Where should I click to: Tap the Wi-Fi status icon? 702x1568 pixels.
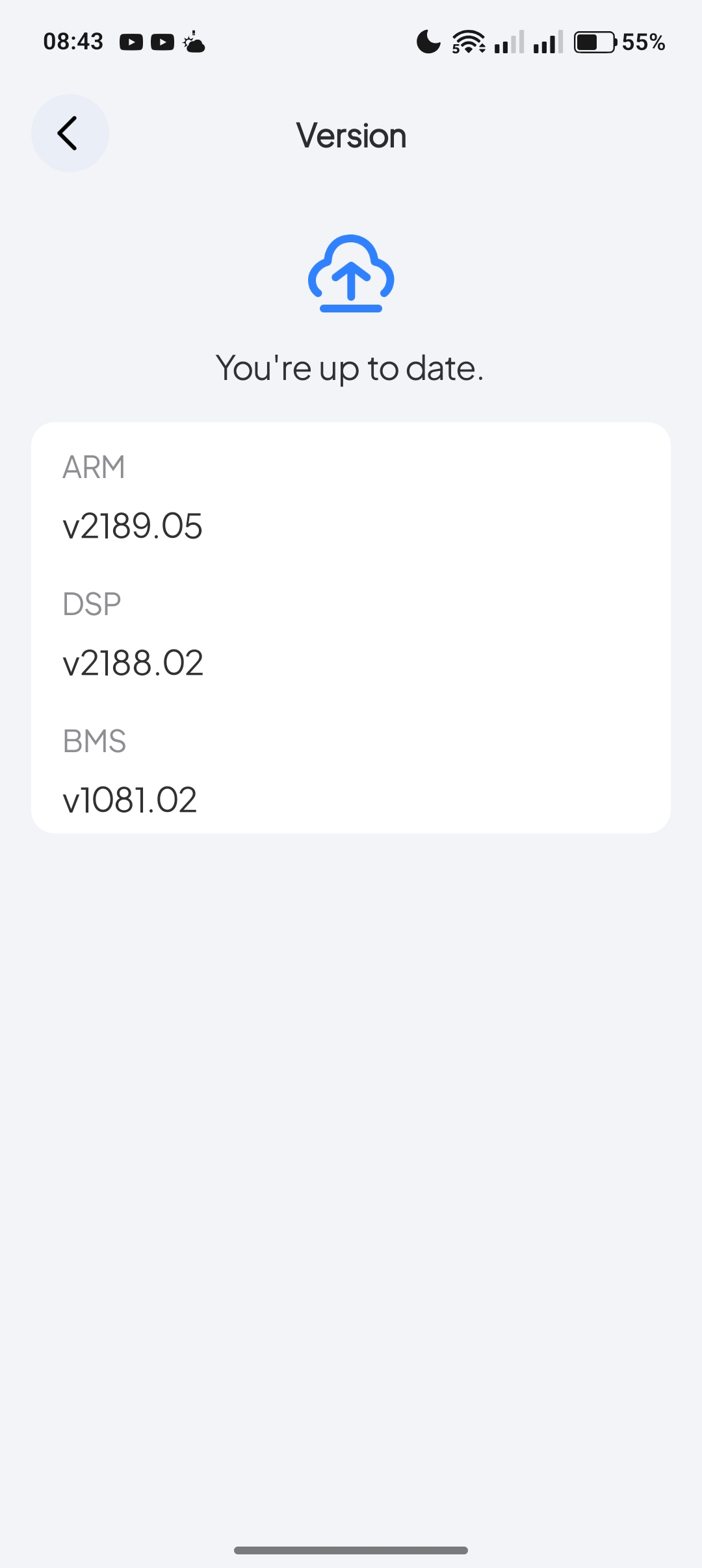click(469, 42)
